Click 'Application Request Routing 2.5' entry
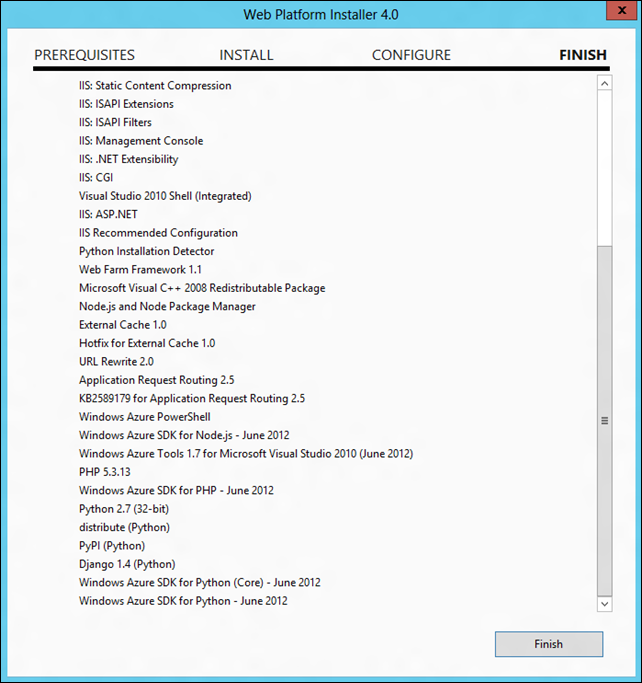This screenshot has width=642, height=683. (x=156, y=380)
